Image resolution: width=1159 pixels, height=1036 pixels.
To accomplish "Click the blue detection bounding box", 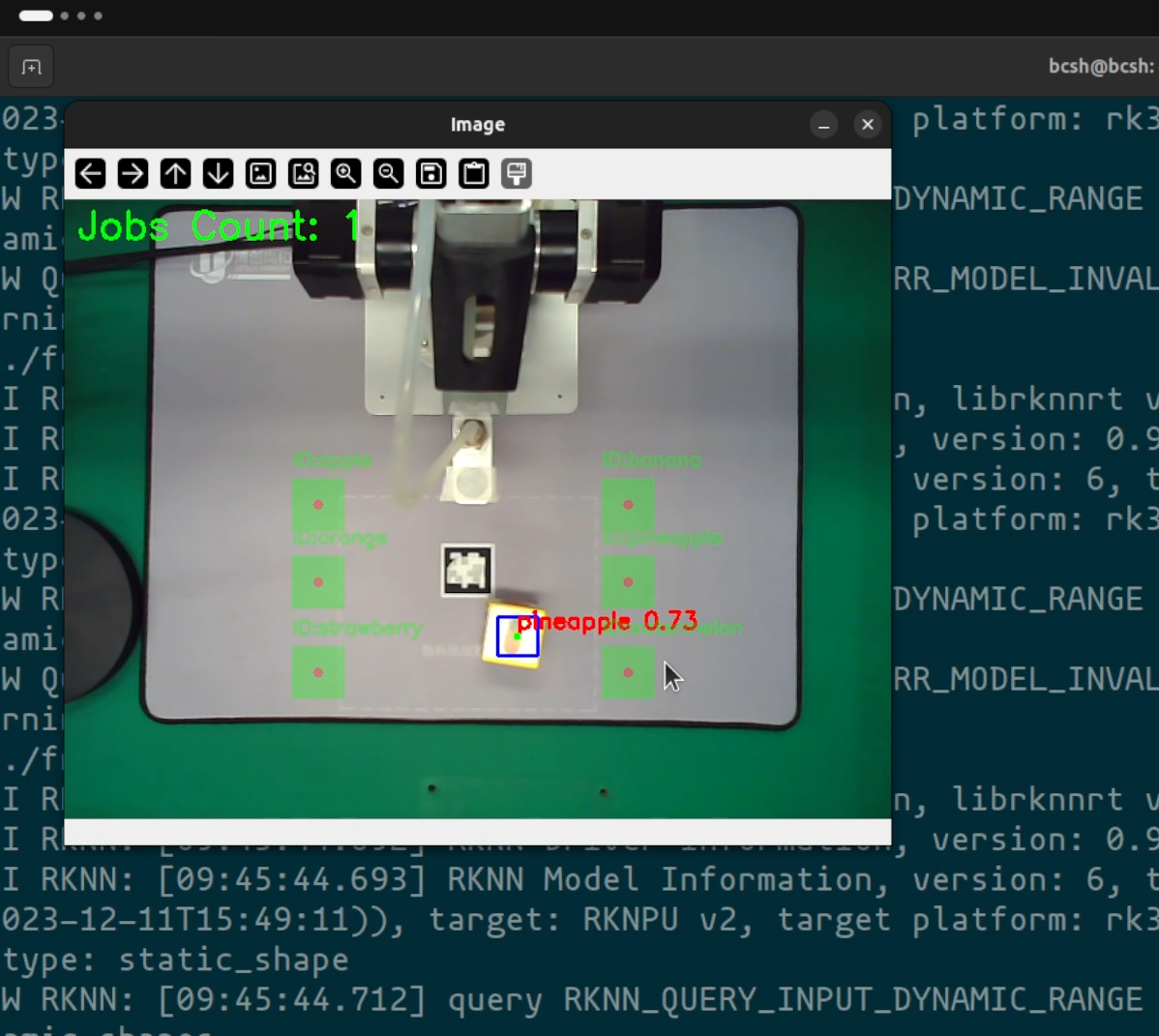I will 518,636.
